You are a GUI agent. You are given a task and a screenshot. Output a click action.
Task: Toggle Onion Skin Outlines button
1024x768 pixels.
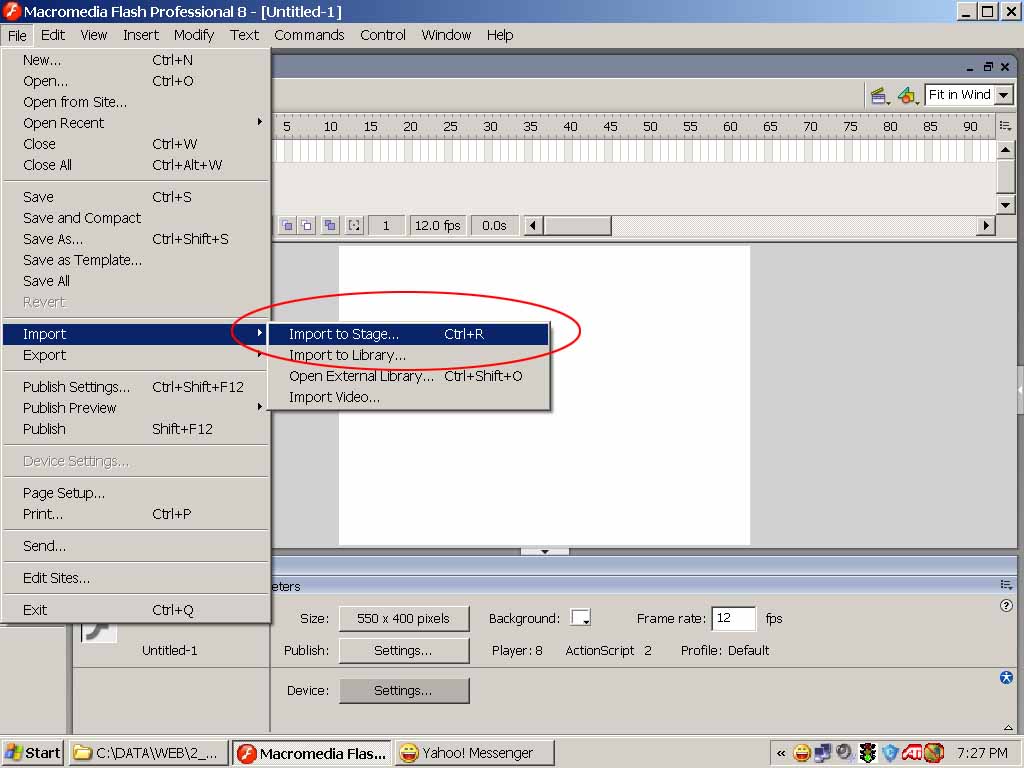[306, 225]
